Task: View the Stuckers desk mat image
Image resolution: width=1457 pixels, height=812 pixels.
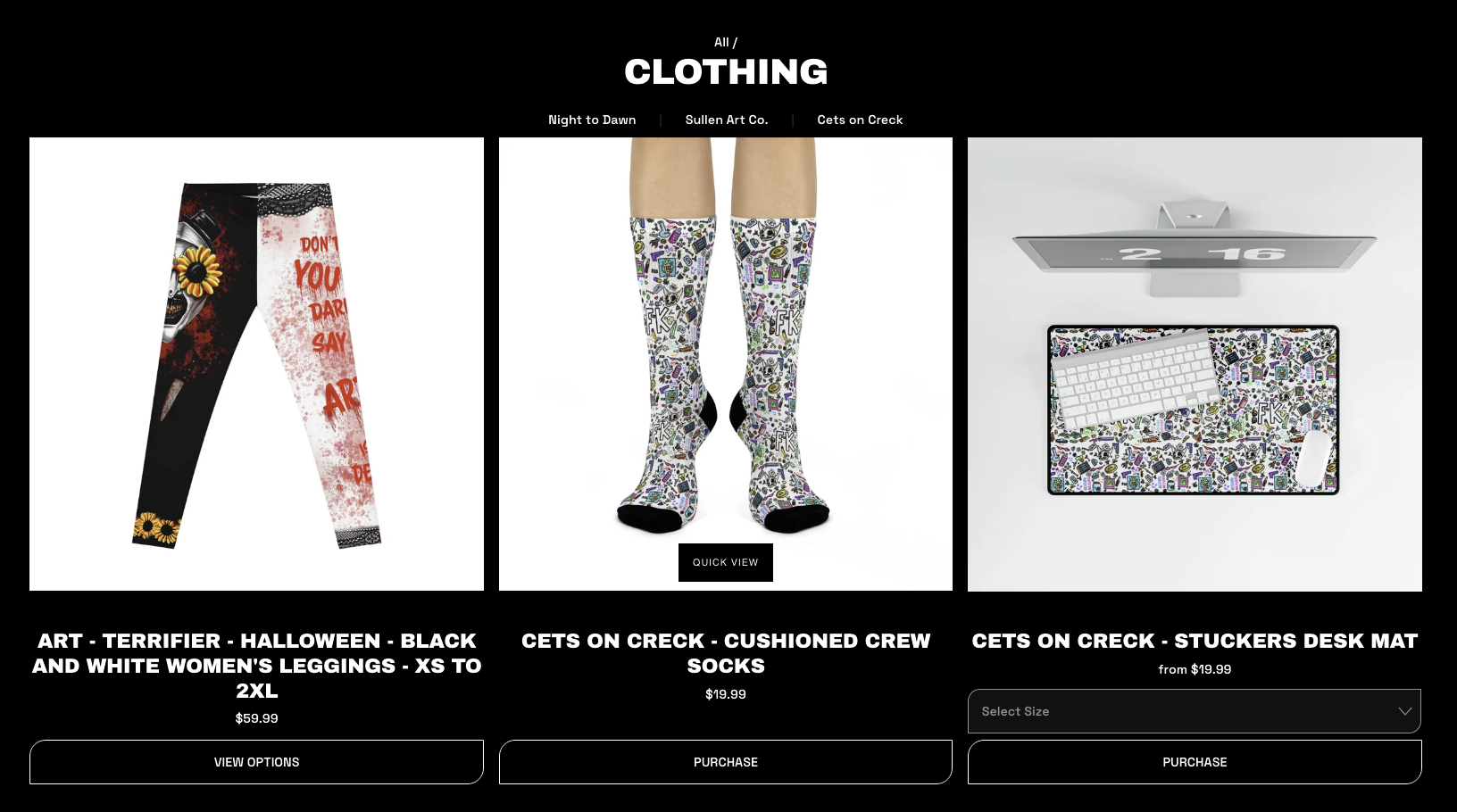Action: 1195,364
